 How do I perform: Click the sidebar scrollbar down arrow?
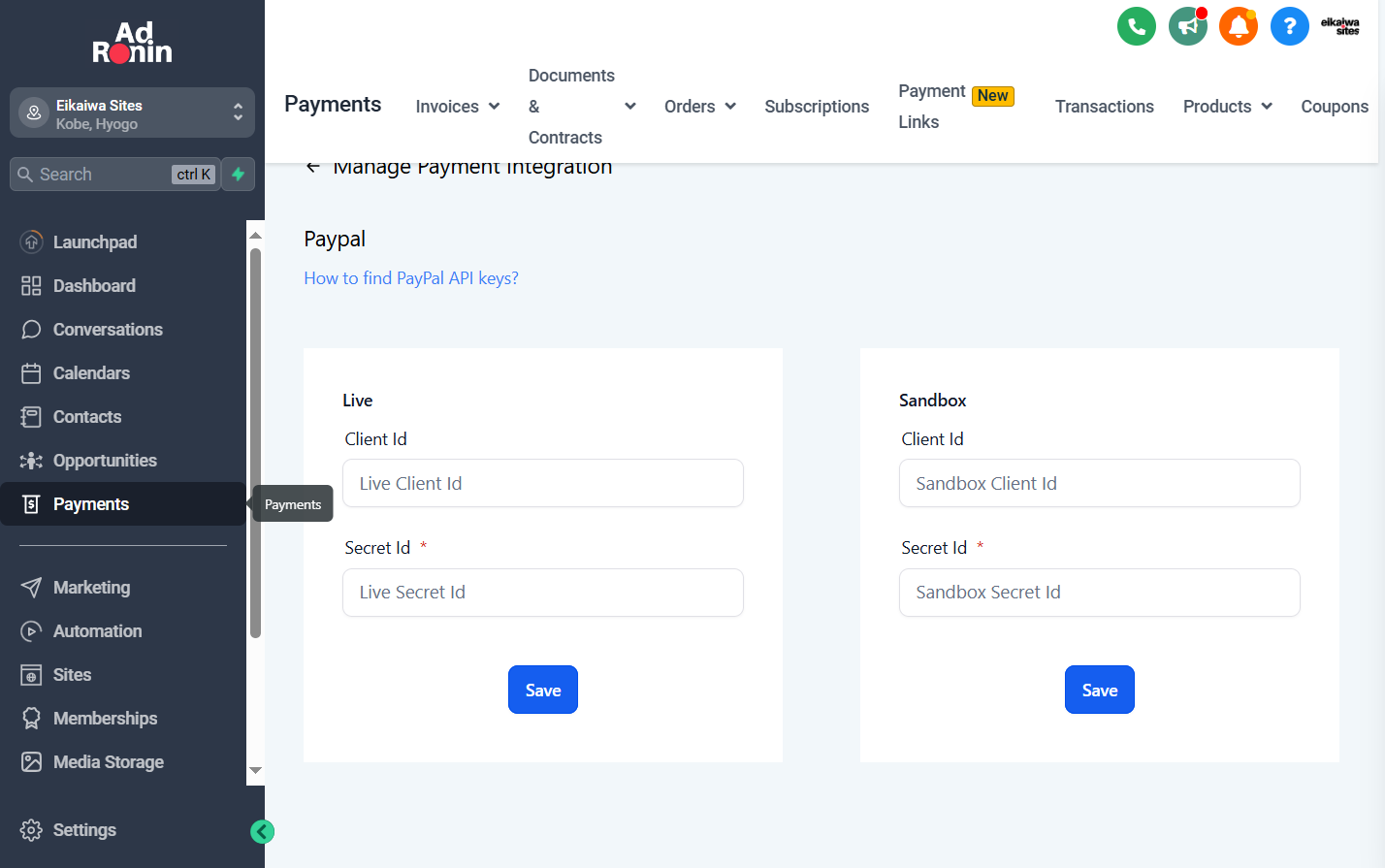pos(256,771)
